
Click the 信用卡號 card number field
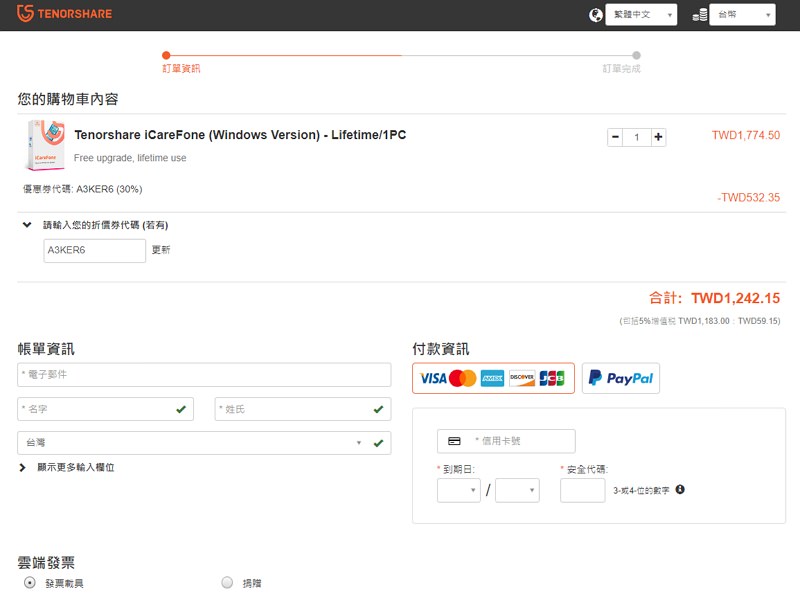pyautogui.click(x=506, y=441)
